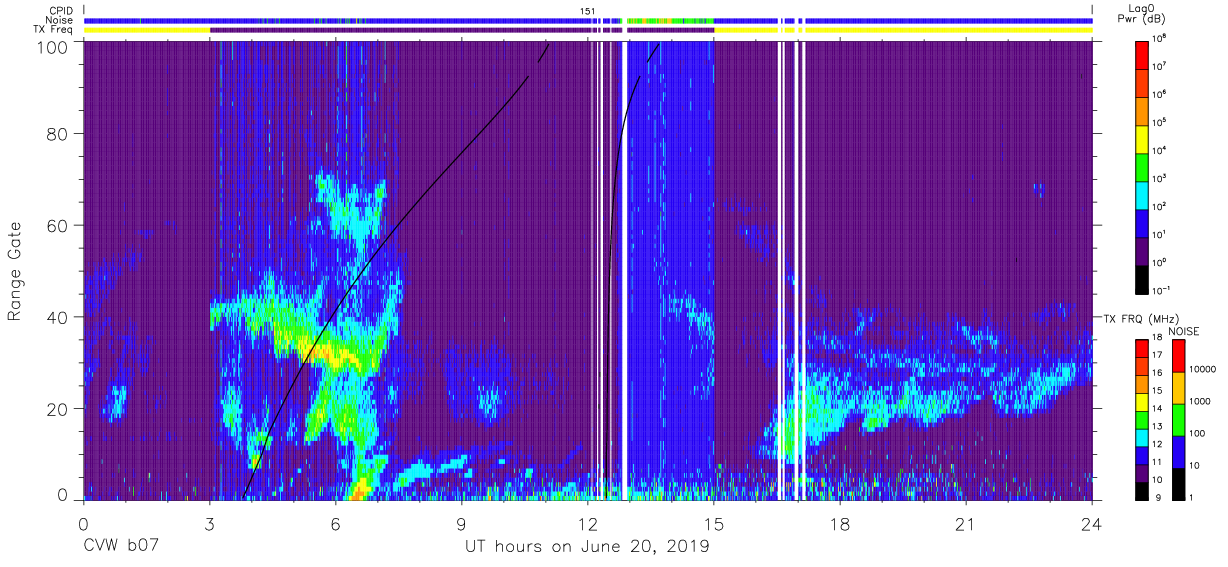Viewport: 1228px width, 567px height.
Task: Click the Noise strip label at top left
Action: click(60, 20)
